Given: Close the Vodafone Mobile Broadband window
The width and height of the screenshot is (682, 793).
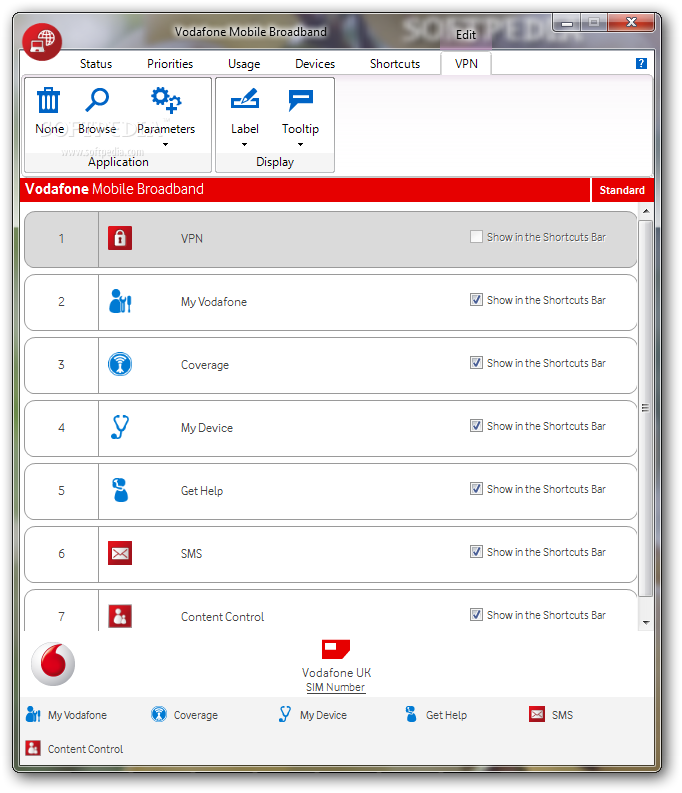Looking at the screenshot, I should (631, 22).
